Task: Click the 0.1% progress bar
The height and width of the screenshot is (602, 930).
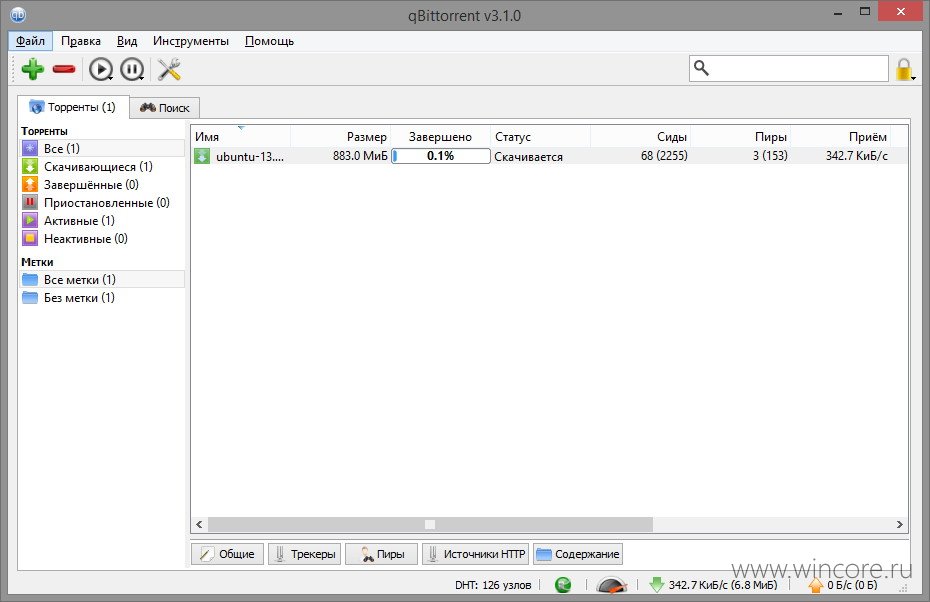Action: point(441,156)
